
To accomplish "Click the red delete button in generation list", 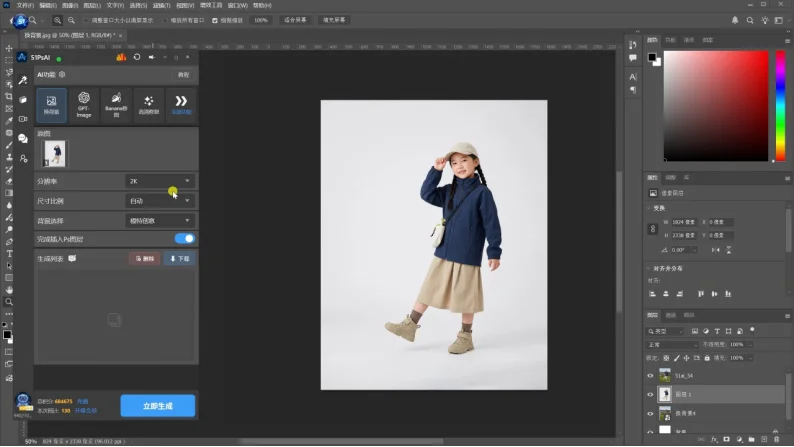I will (x=145, y=259).
